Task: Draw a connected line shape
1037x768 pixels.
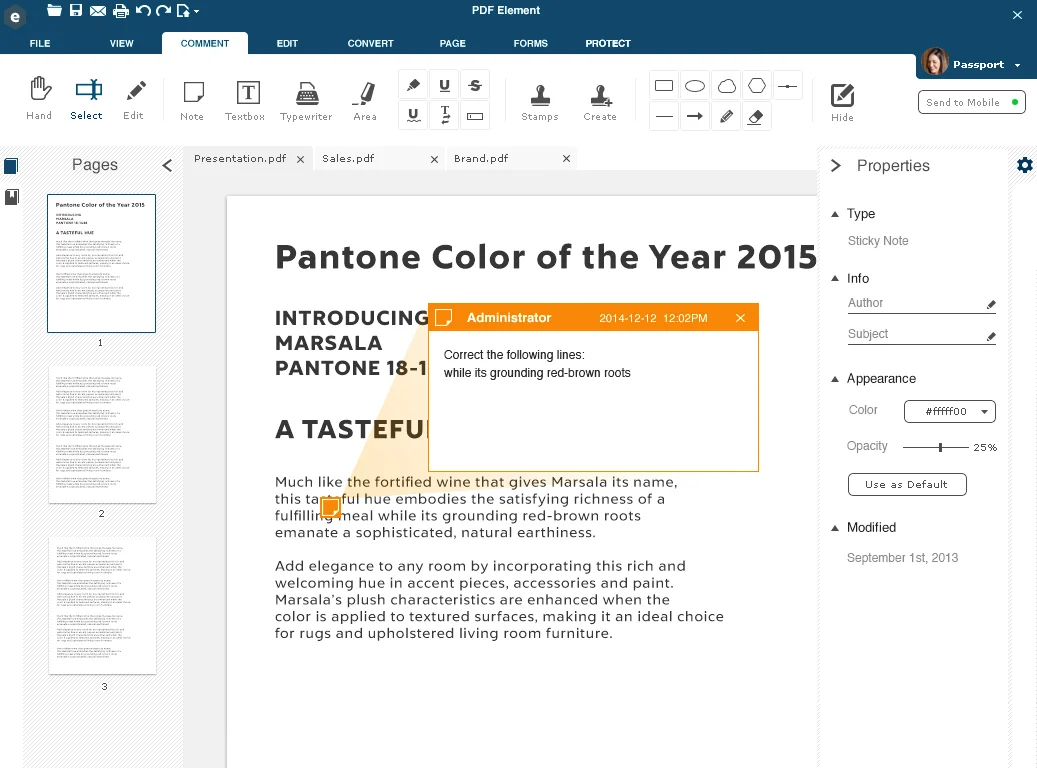Action: pos(788,86)
